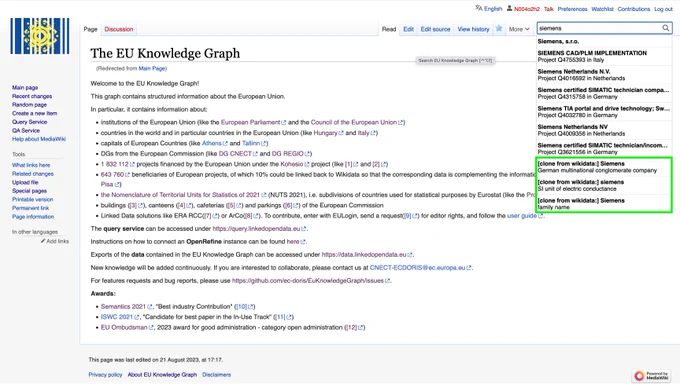The width and height of the screenshot is (680, 384).
Task: Open QA Service sidebar link
Action: point(26,130)
